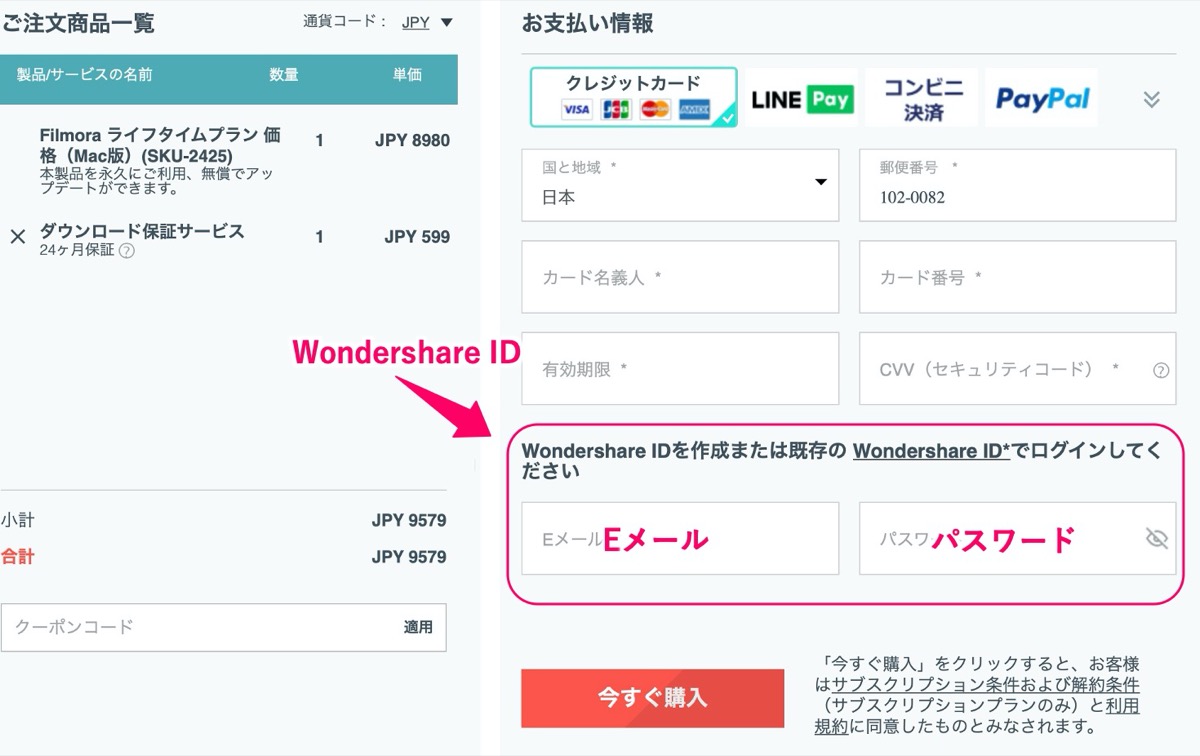Click the CVV security code field
This screenshot has width=1200, height=756.
click(1017, 369)
